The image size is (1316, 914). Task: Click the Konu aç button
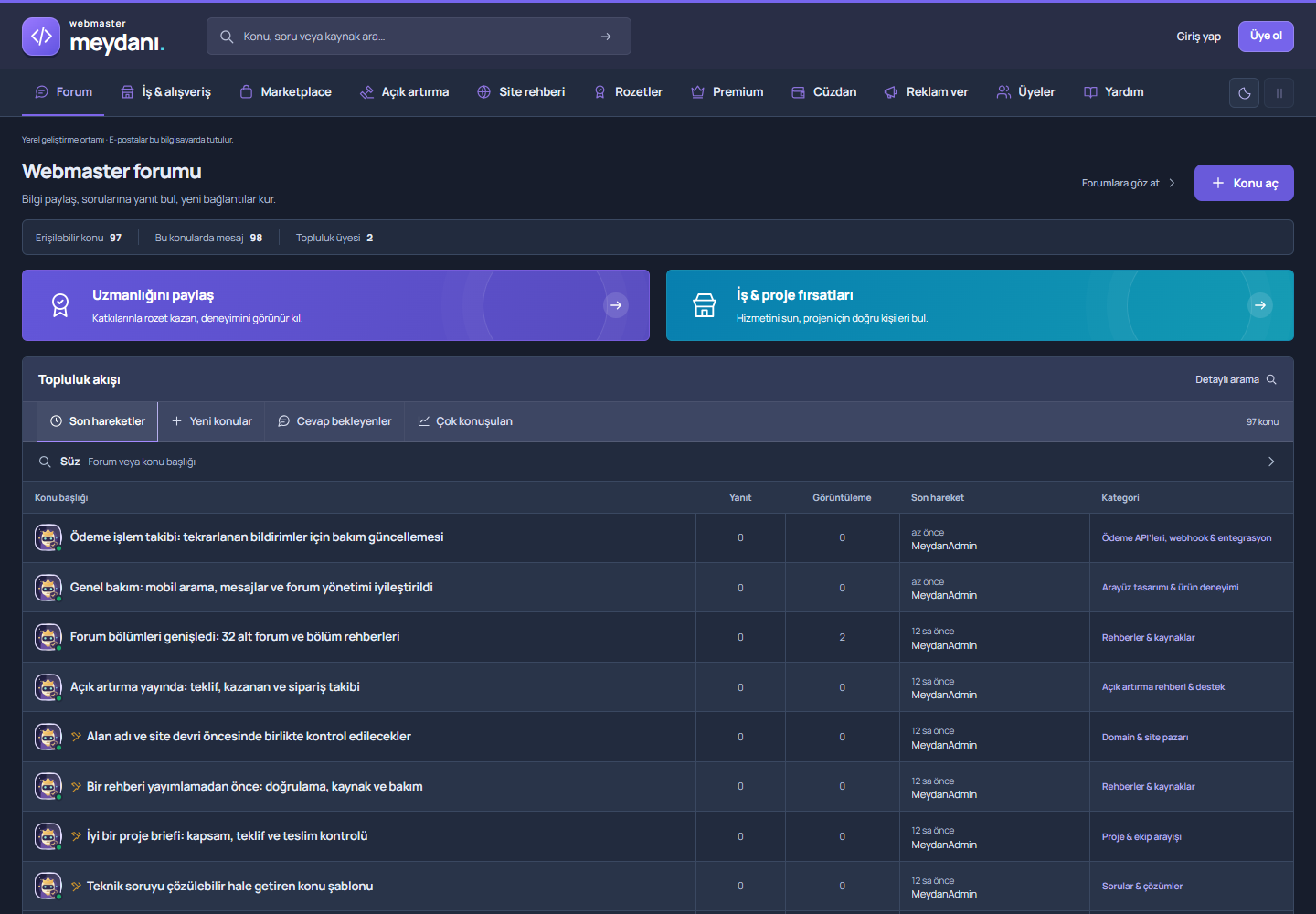pos(1244,183)
